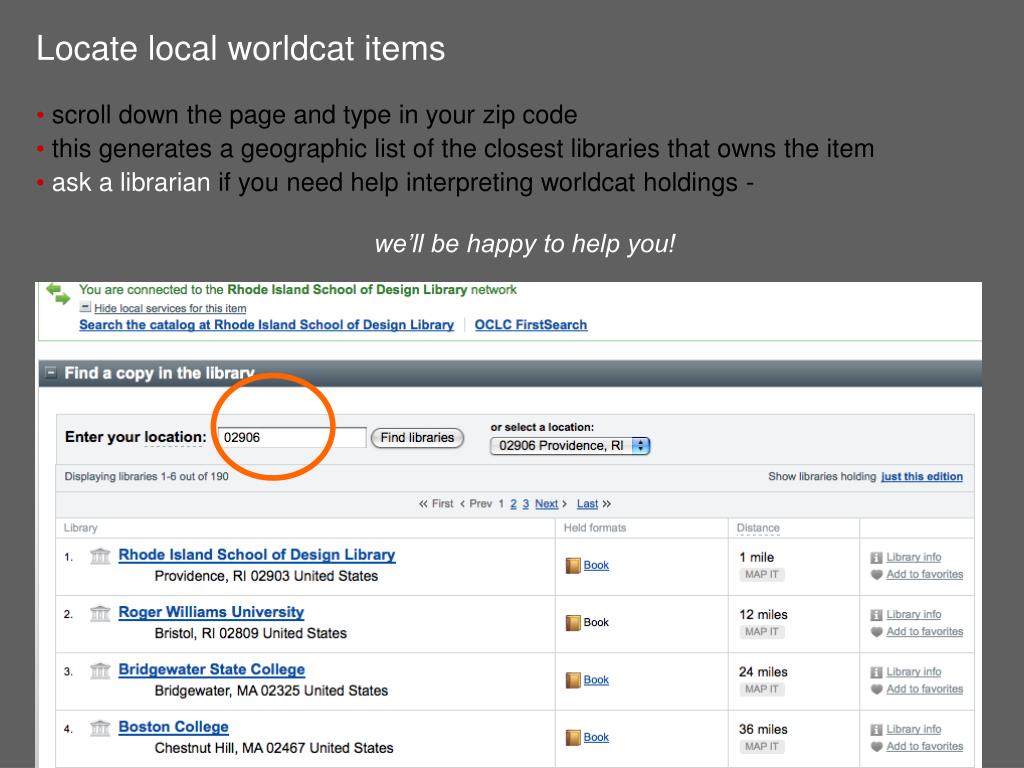1024x768 pixels.
Task: Open Library info link for RISD Library
Action: click(914, 557)
